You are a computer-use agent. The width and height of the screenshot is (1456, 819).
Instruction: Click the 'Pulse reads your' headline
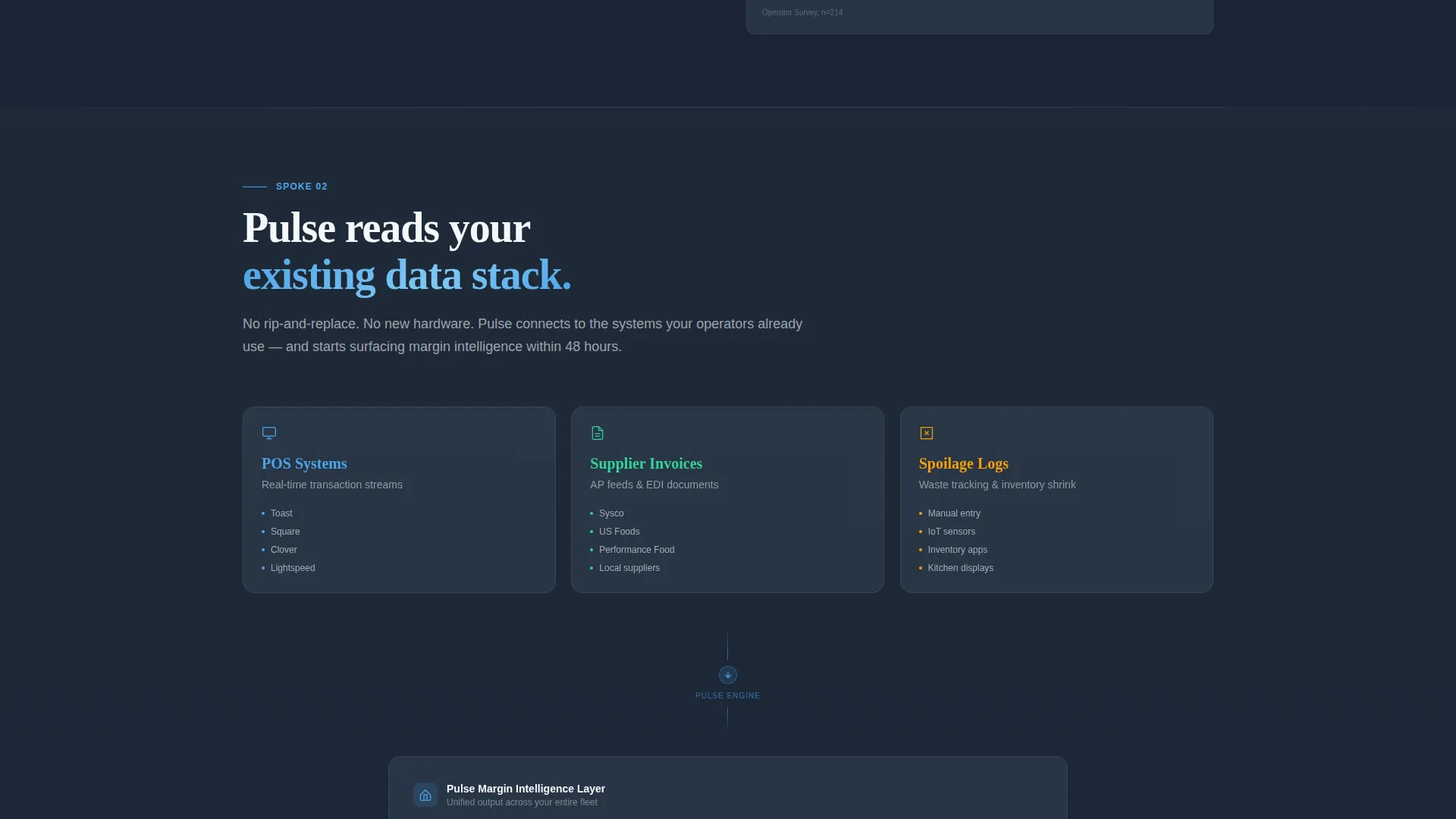[x=386, y=228]
